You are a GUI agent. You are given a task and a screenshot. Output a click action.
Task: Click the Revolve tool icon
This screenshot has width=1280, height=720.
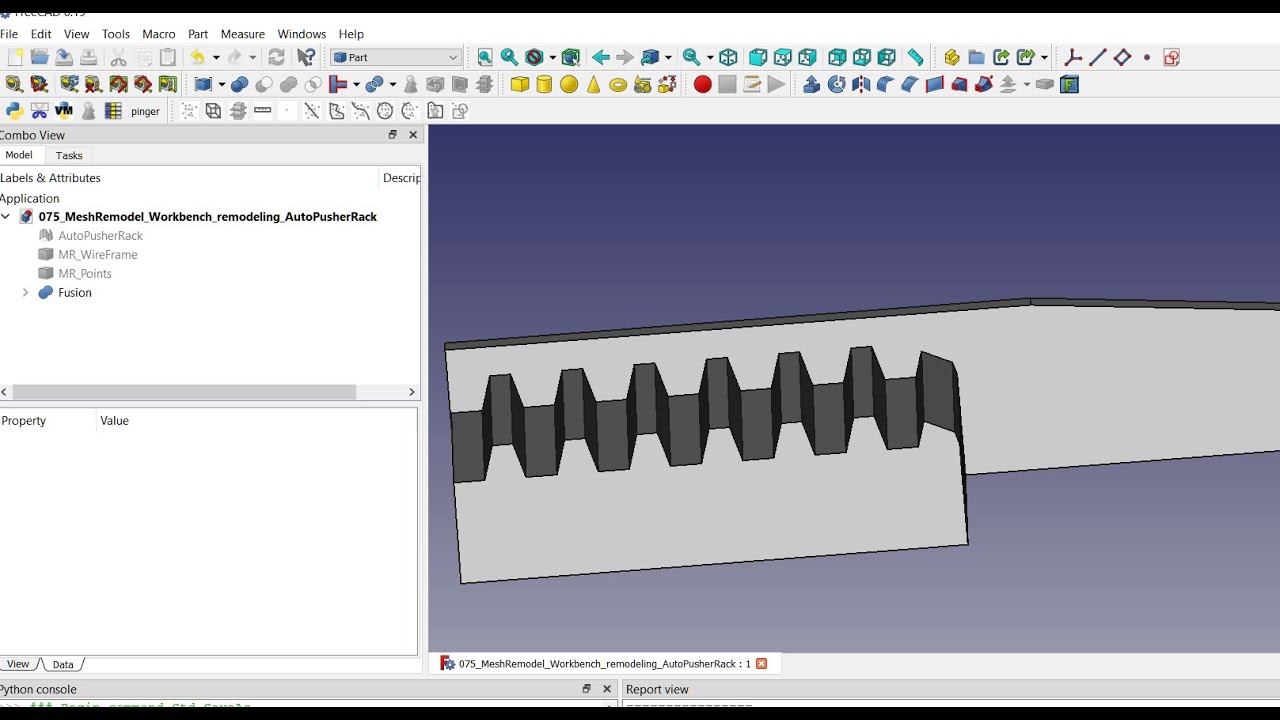click(x=837, y=85)
